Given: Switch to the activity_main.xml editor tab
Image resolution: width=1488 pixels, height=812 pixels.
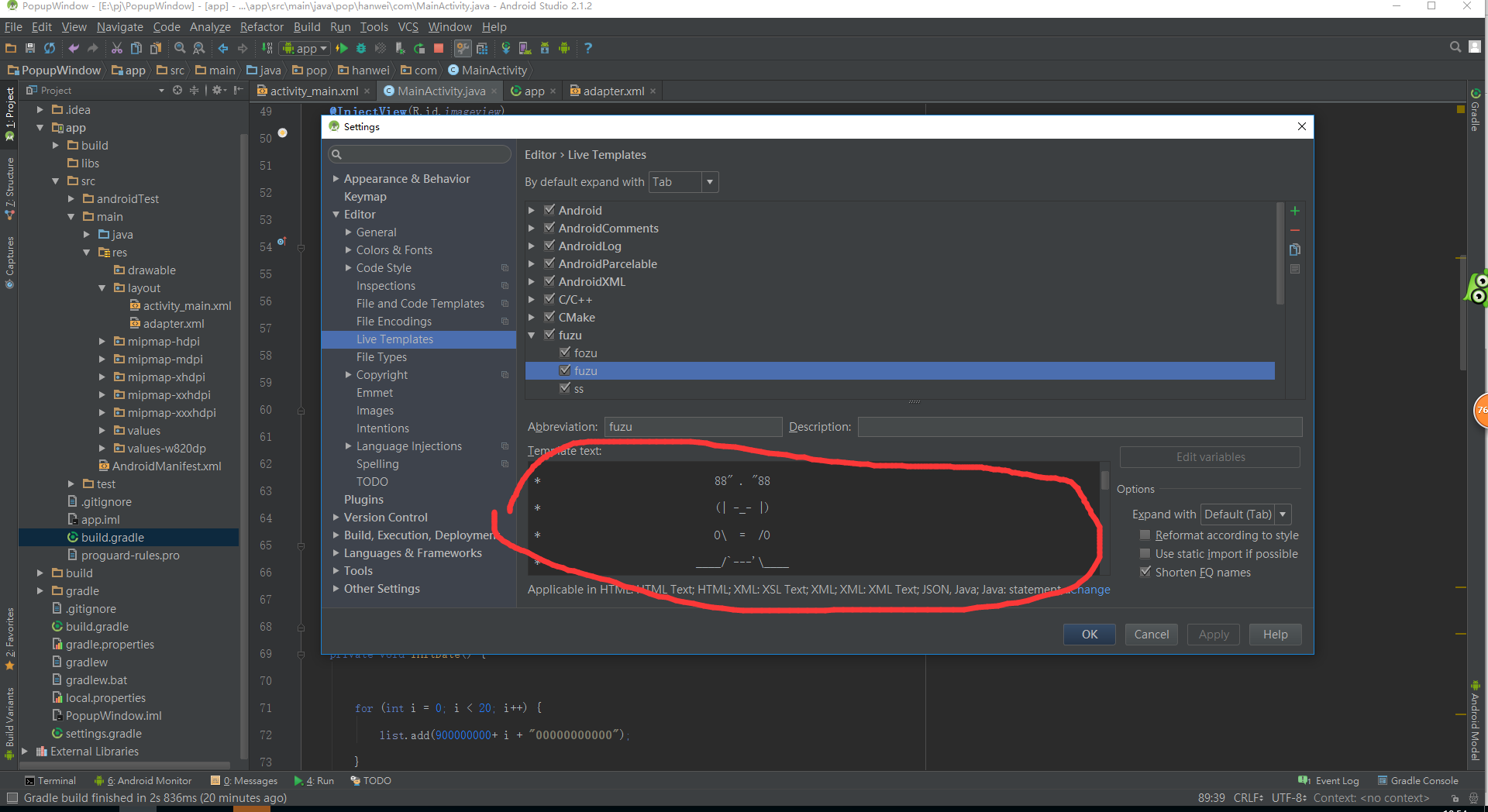Looking at the screenshot, I should [x=313, y=91].
